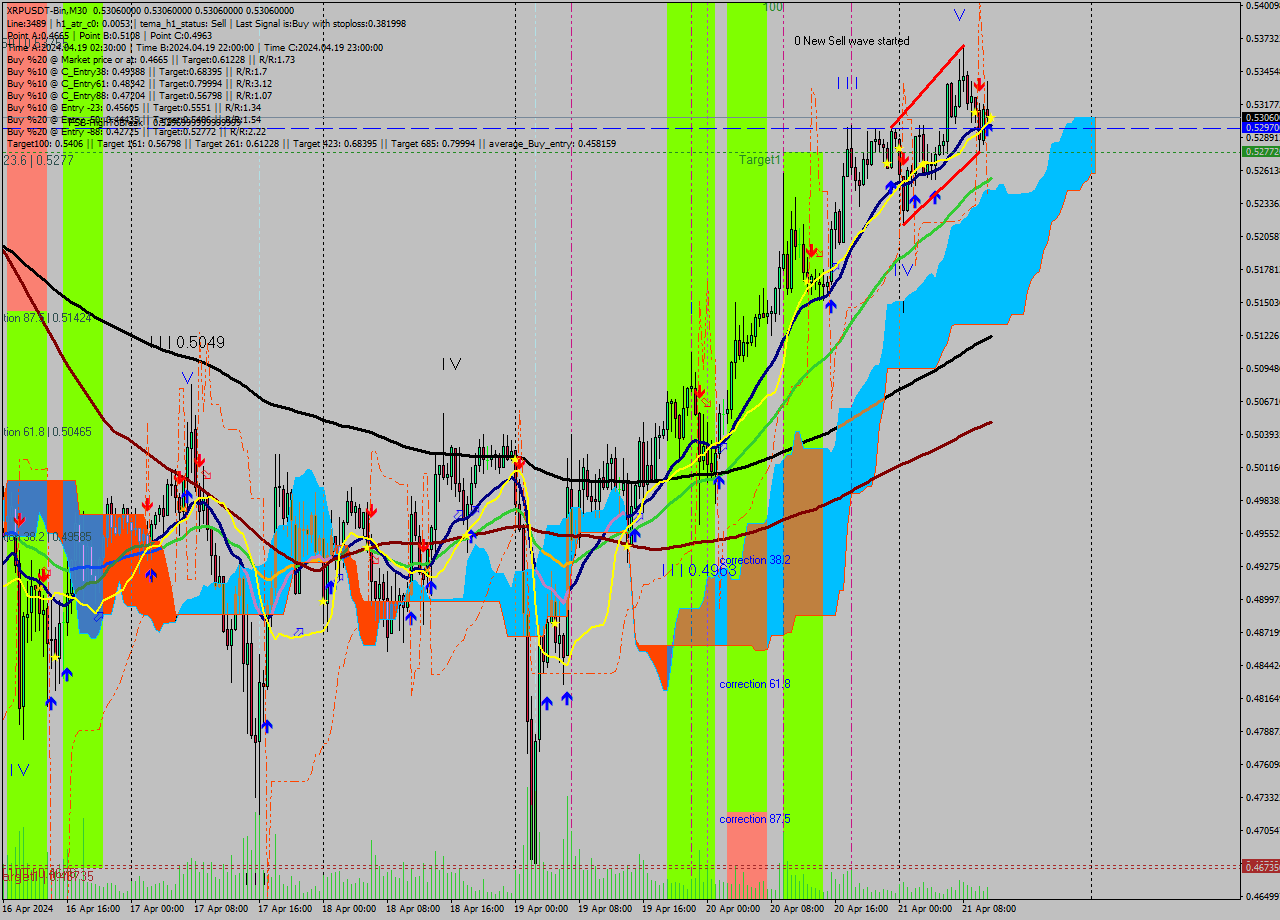1280x920 pixels.
Task: Click the blue 'correction 61.8' label
Action: (x=755, y=684)
